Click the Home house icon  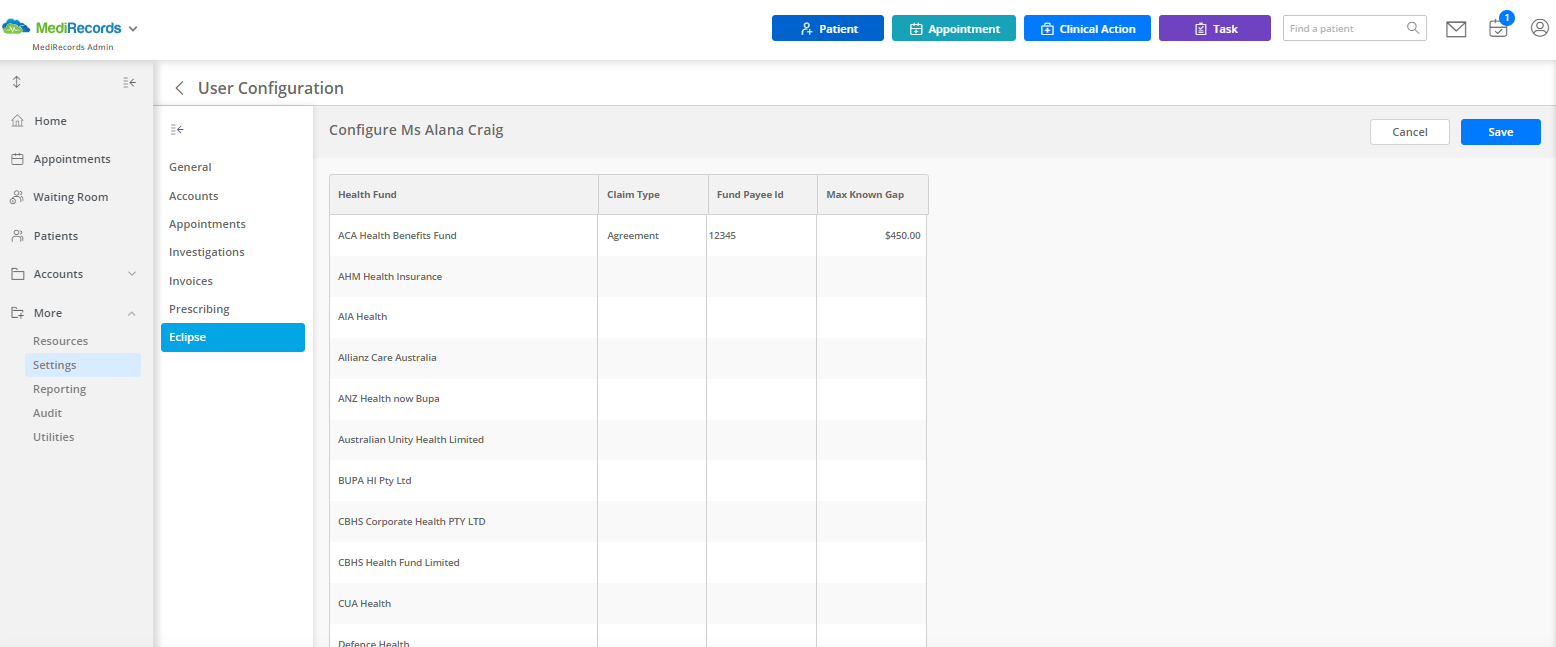click(x=17, y=121)
